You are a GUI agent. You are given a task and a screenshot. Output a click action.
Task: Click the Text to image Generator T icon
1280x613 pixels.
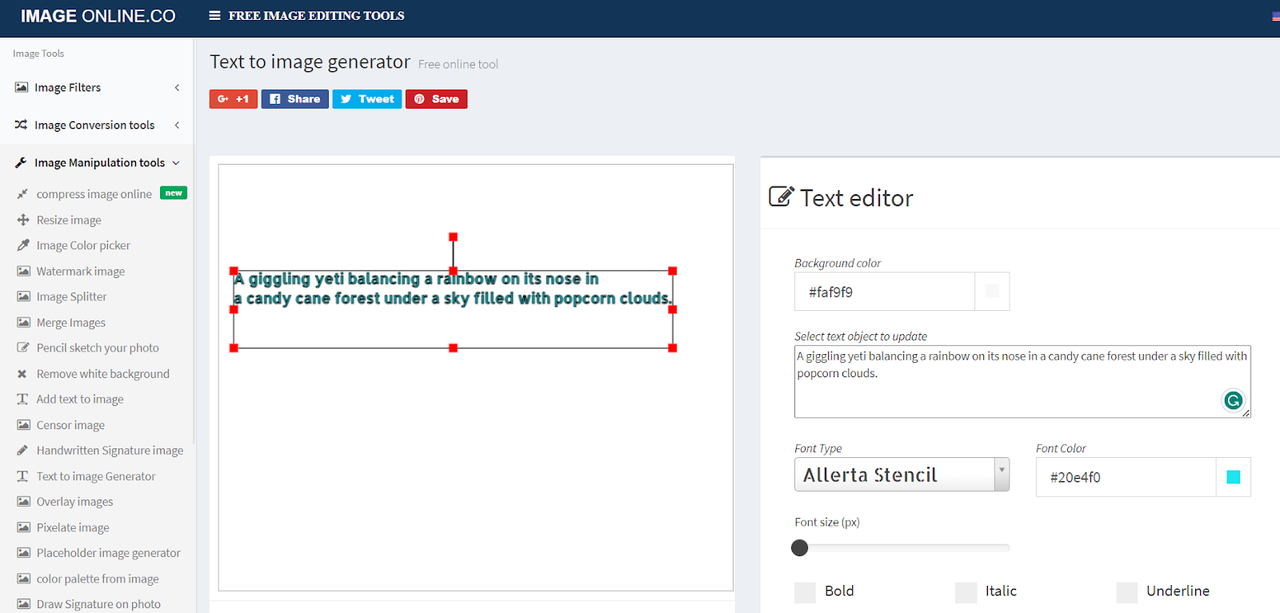coord(23,476)
